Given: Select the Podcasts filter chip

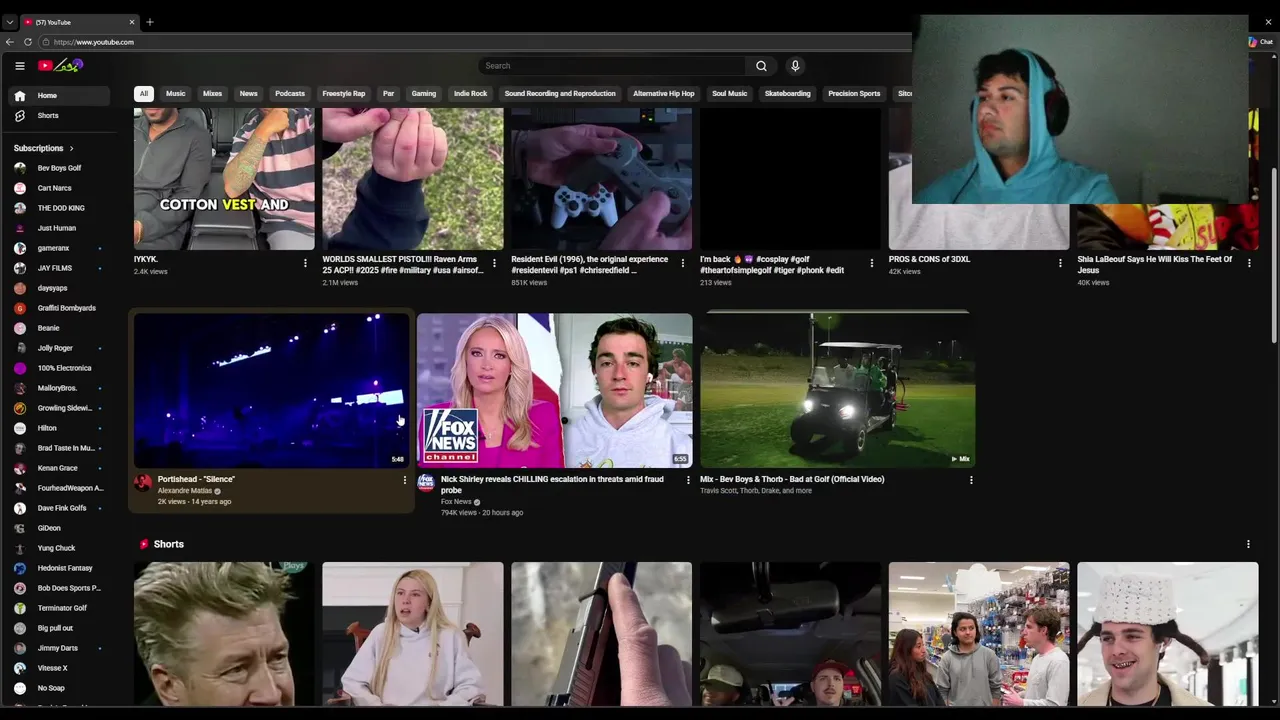Looking at the screenshot, I should click(x=290, y=94).
